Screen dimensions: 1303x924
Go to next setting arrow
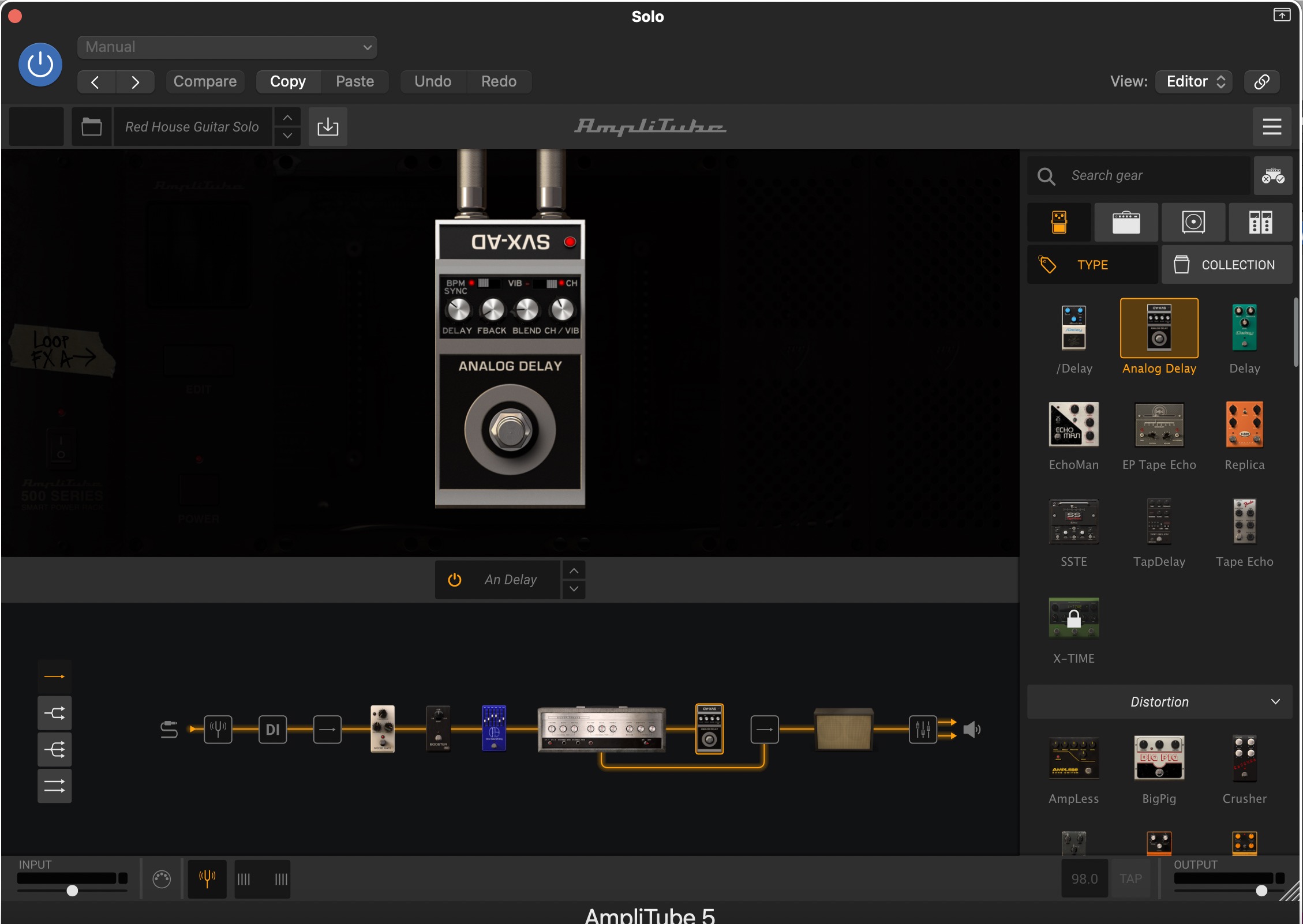(135, 82)
